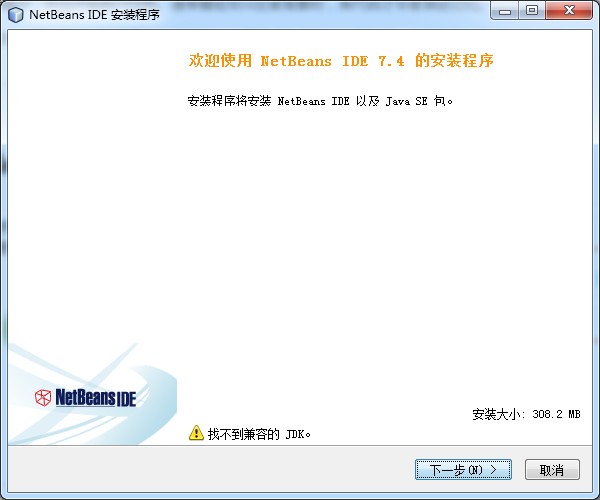Click the 欢迎使用 NetBeans IDE 7.4 heading
This screenshot has height=500, width=600.
click(341, 60)
